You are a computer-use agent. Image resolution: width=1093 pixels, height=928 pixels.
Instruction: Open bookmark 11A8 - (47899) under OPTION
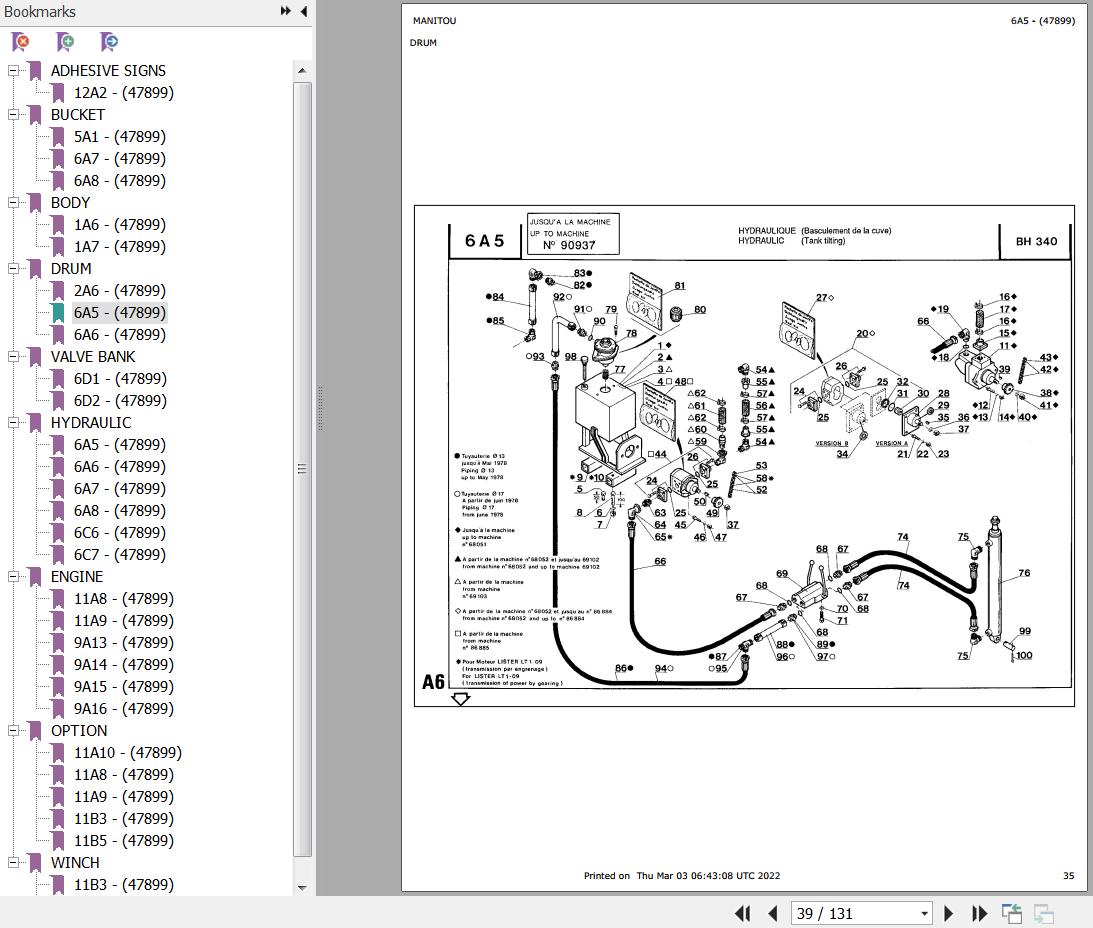click(123, 775)
